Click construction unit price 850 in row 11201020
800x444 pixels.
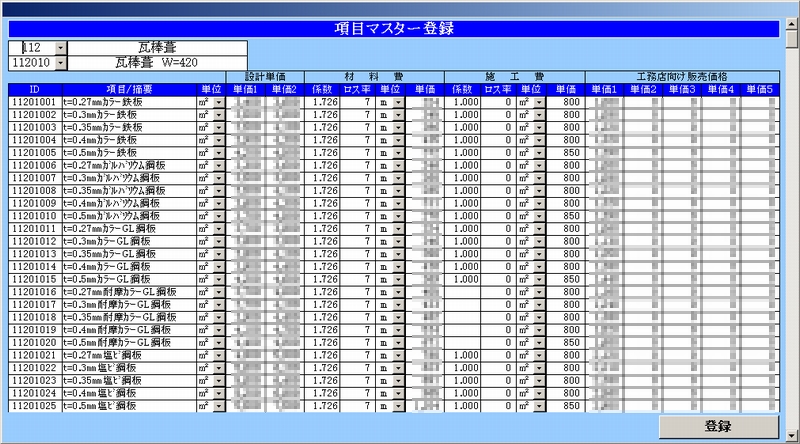click(566, 343)
